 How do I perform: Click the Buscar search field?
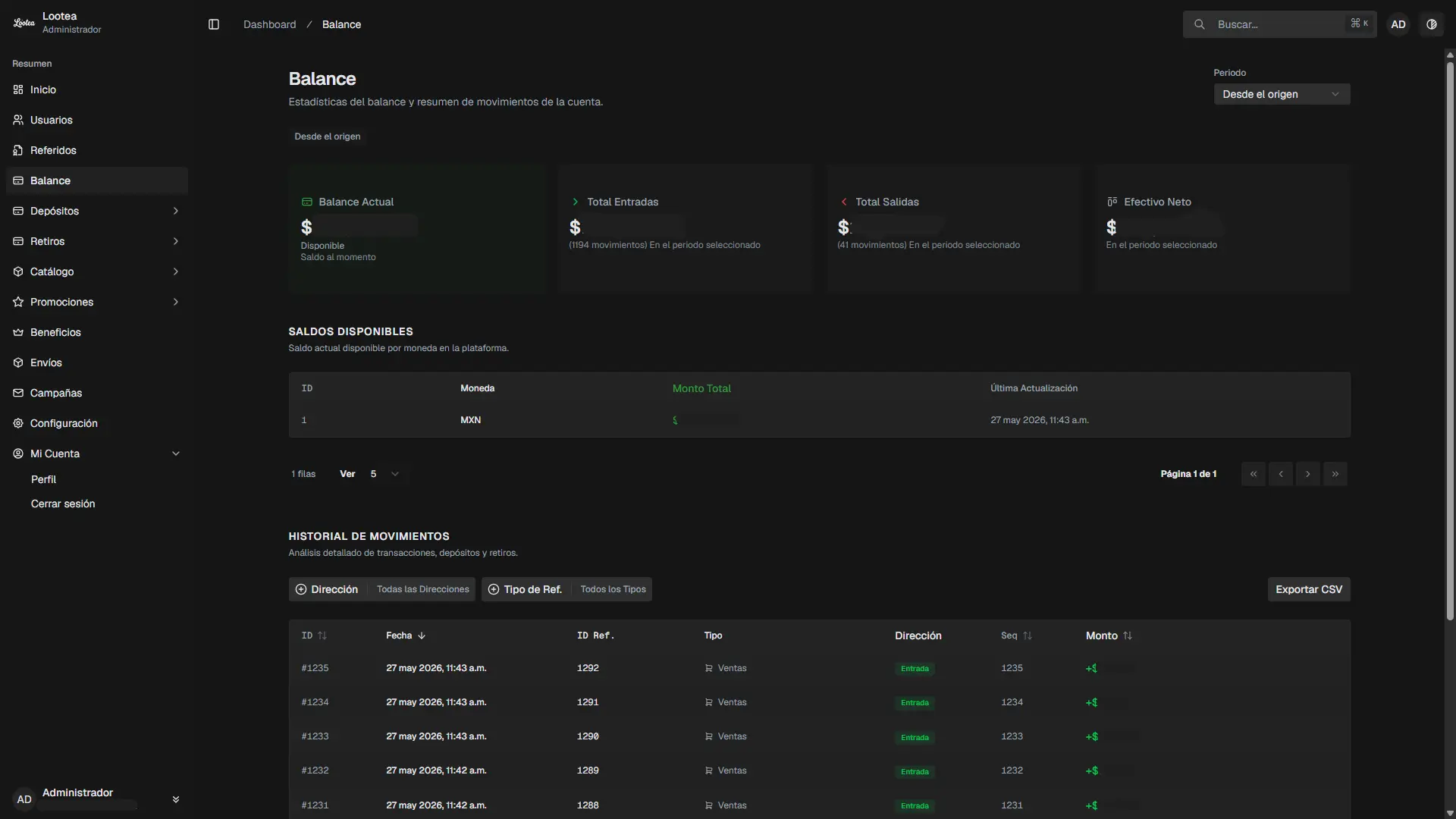[1280, 24]
